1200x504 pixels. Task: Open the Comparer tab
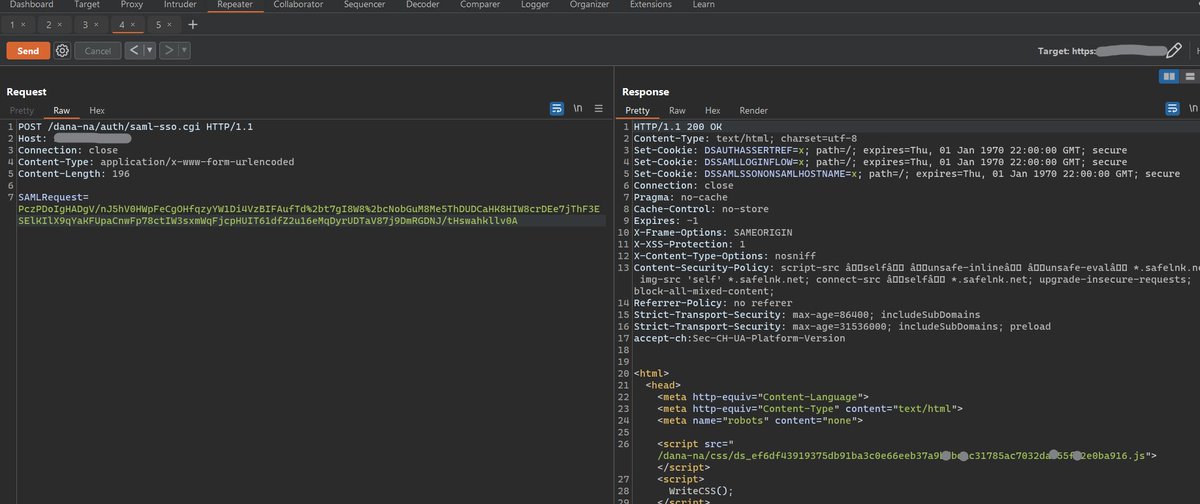[x=480, y=5]
